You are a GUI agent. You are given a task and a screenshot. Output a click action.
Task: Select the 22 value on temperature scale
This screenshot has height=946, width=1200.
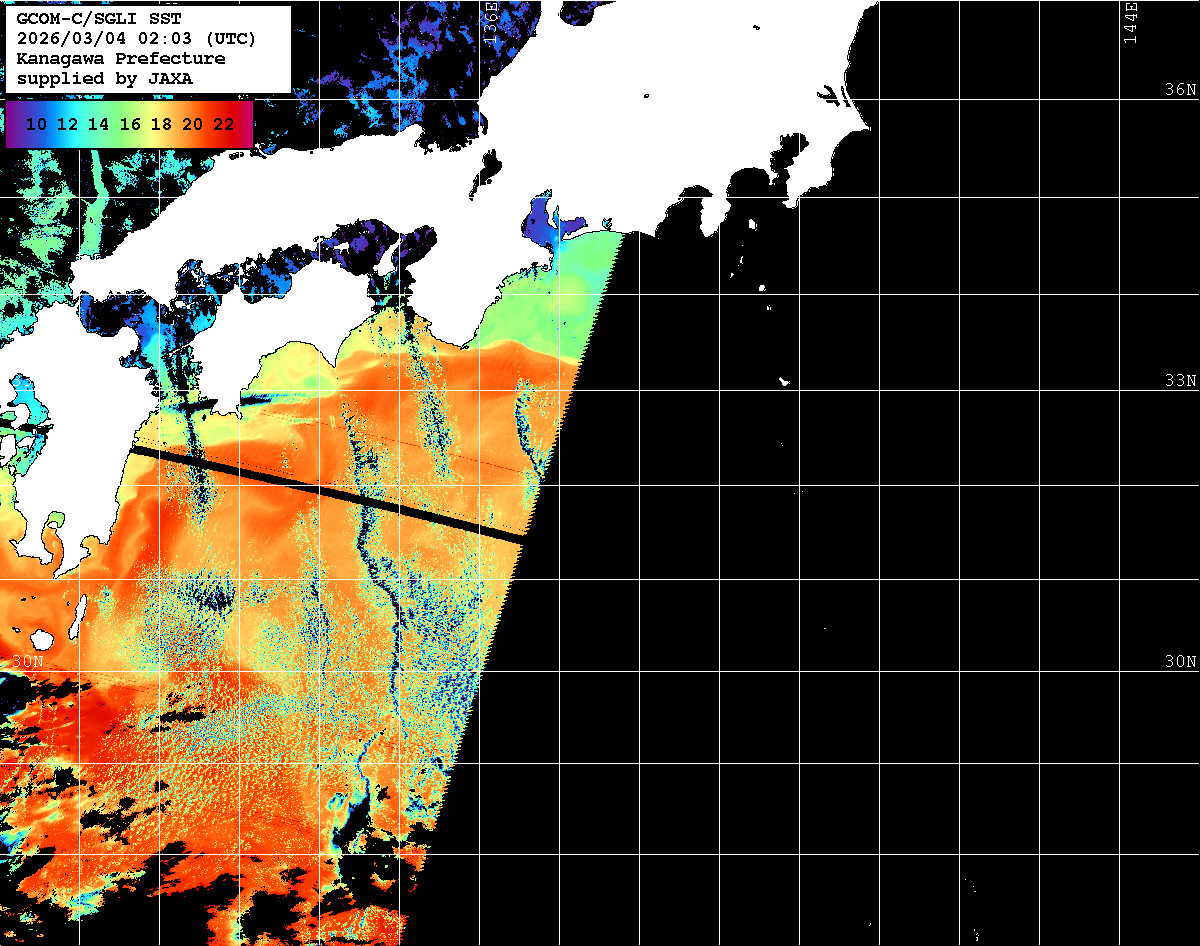224,124
